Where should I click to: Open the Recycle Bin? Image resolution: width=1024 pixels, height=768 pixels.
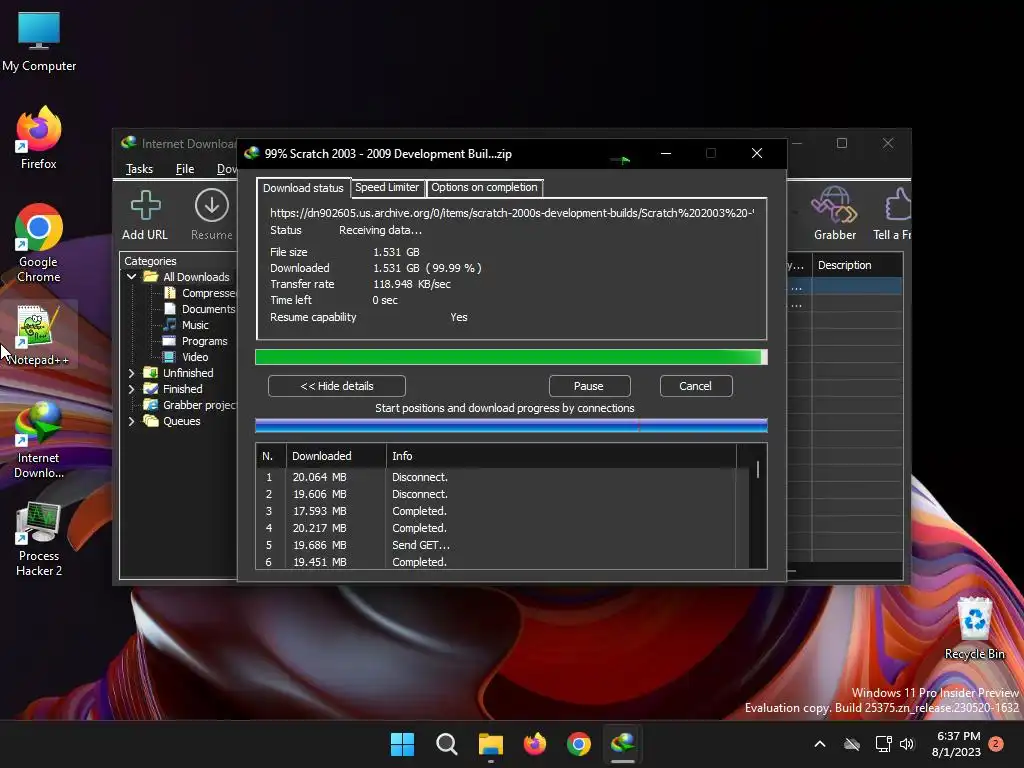pyautogui.click(x=974, y=628)
